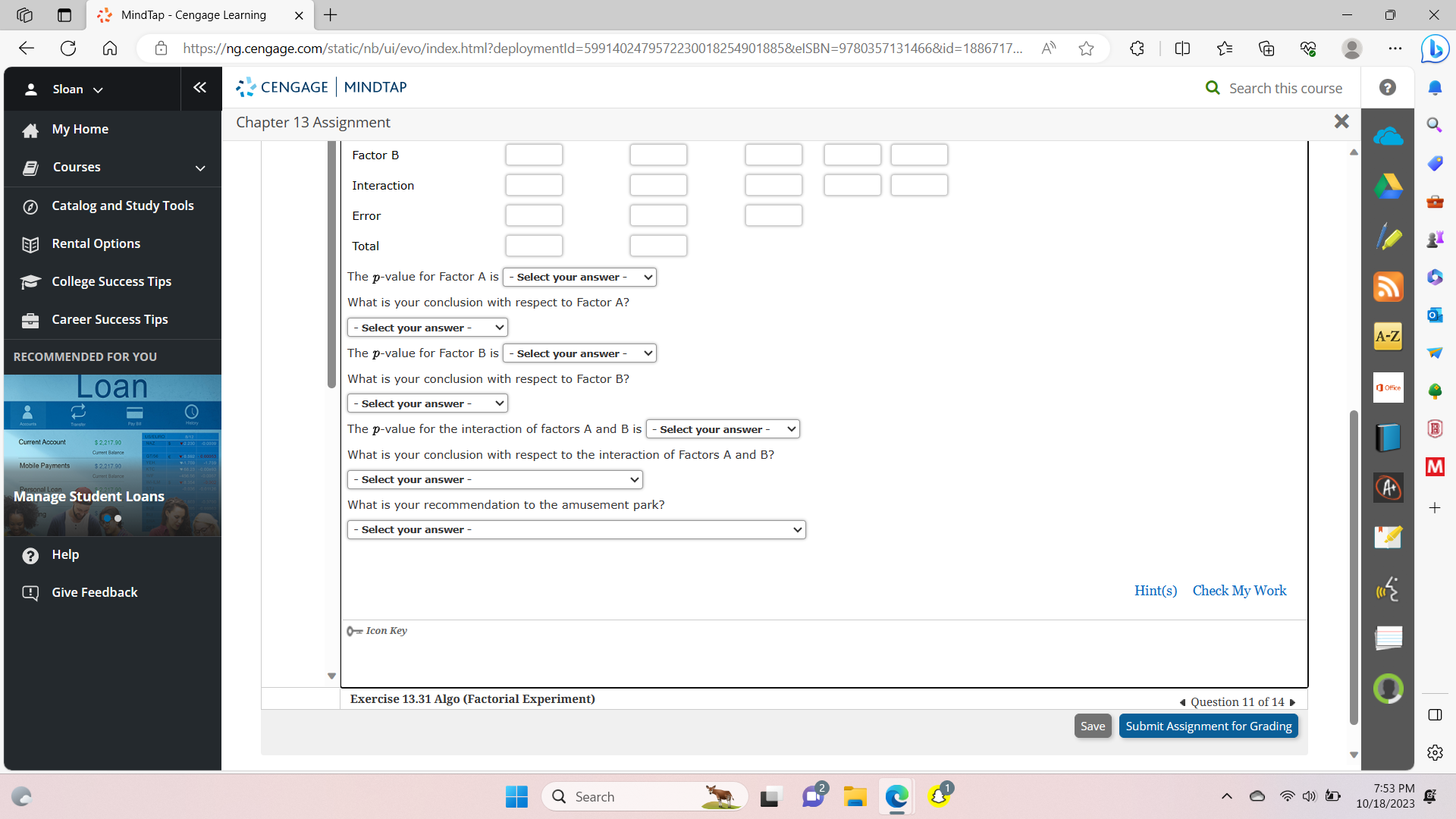1456x819 pixels.
Task: Go to next question arrow
Action: [x=1293, y=702]
